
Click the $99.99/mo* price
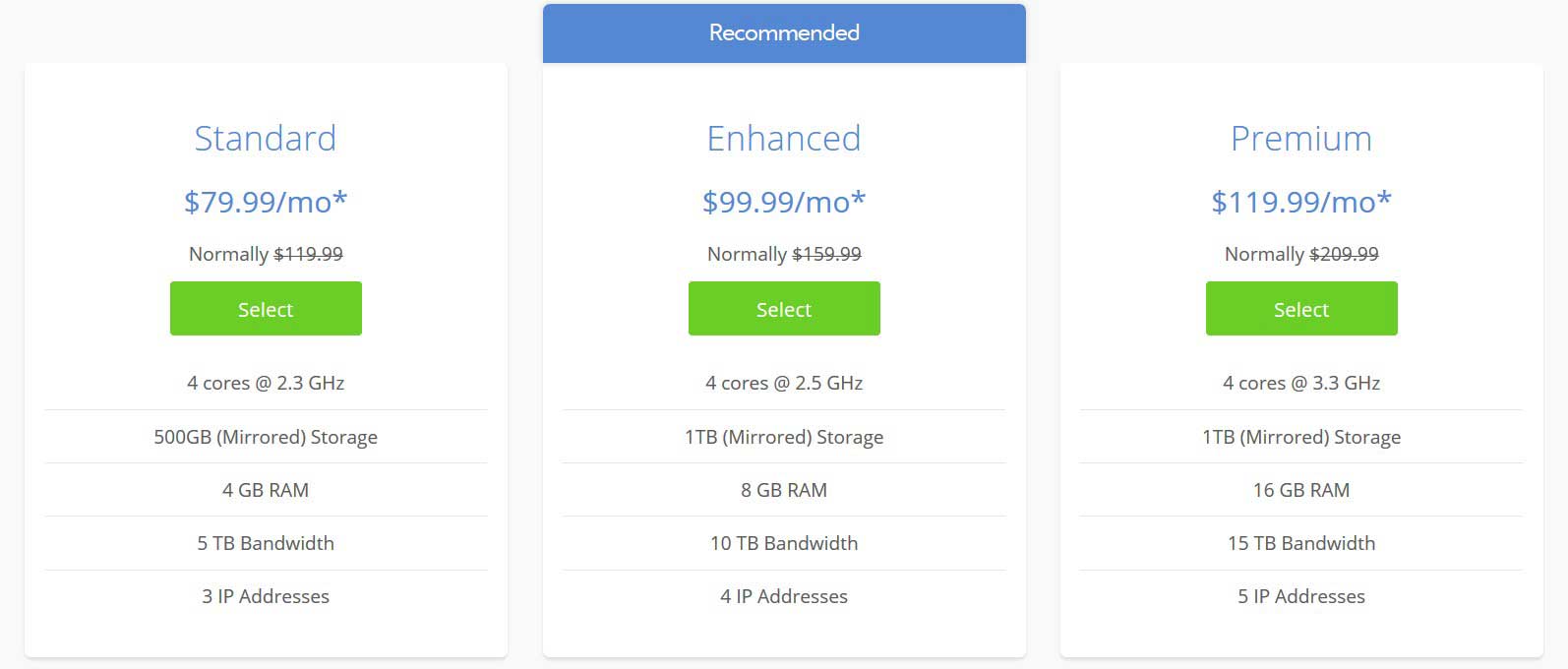pyautogui.click(x=784, y=202)
